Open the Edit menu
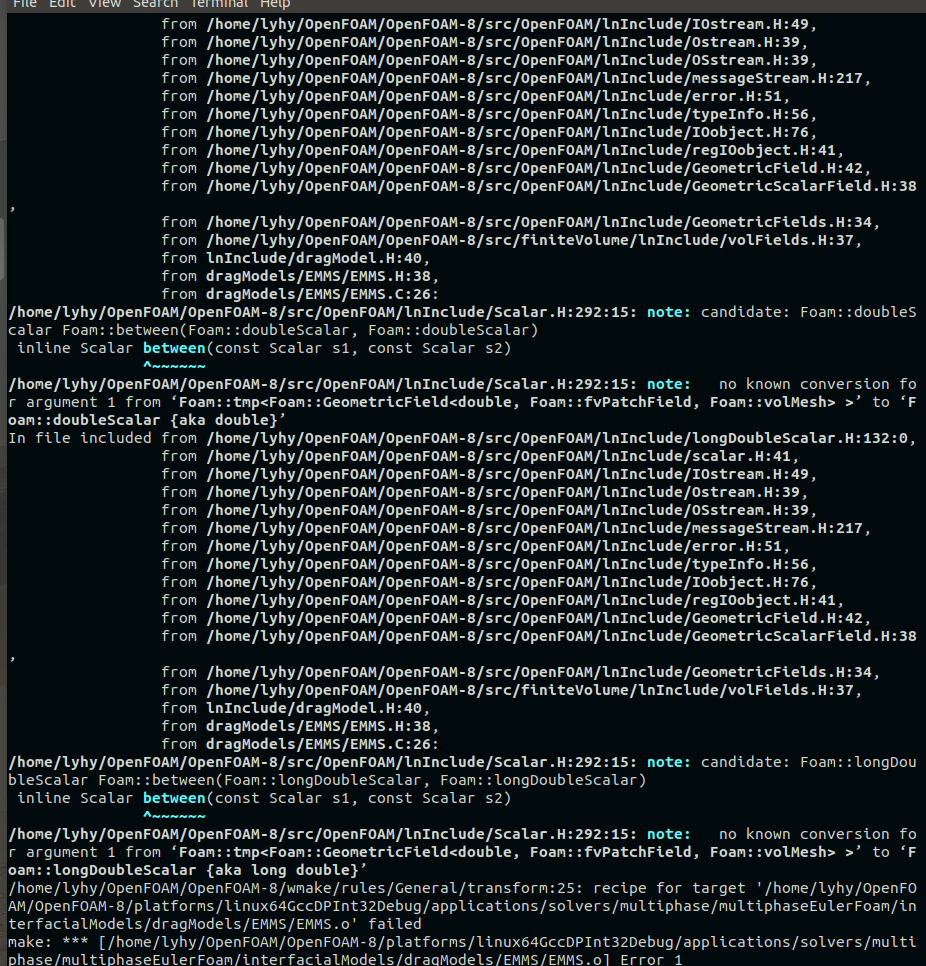 [62, 4]
